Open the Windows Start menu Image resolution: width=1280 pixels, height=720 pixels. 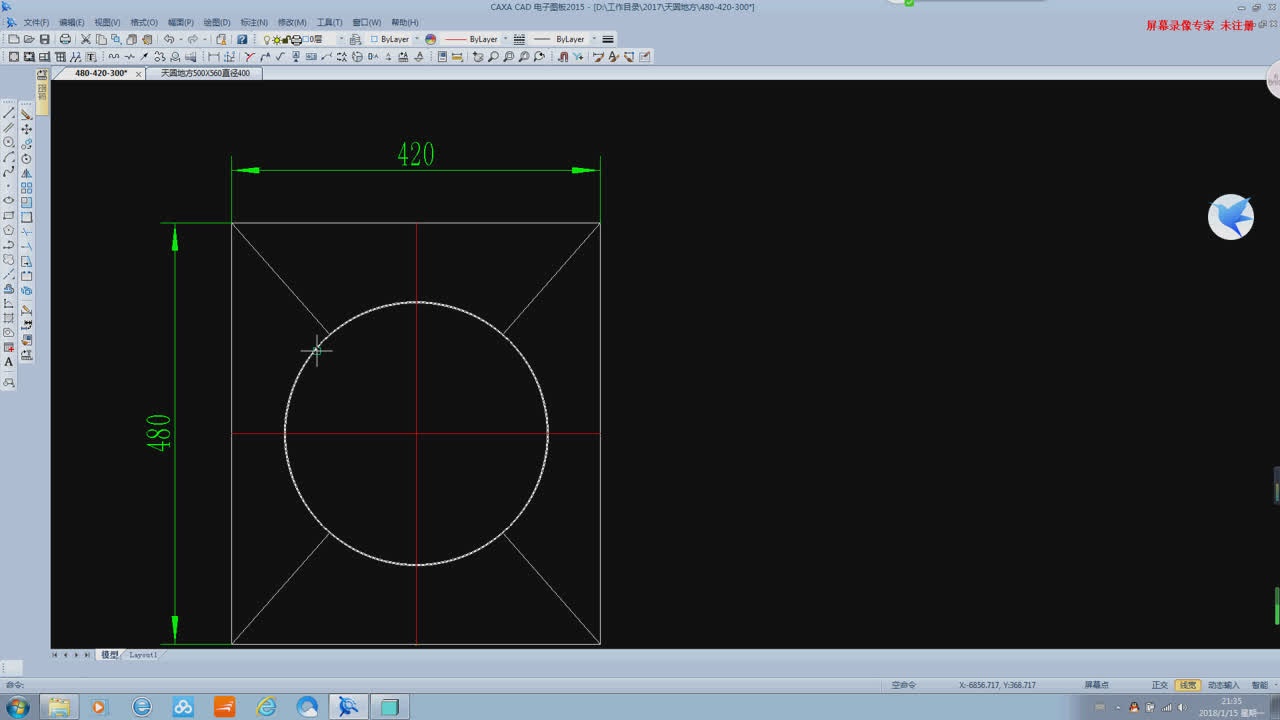[x=17, y=707]
